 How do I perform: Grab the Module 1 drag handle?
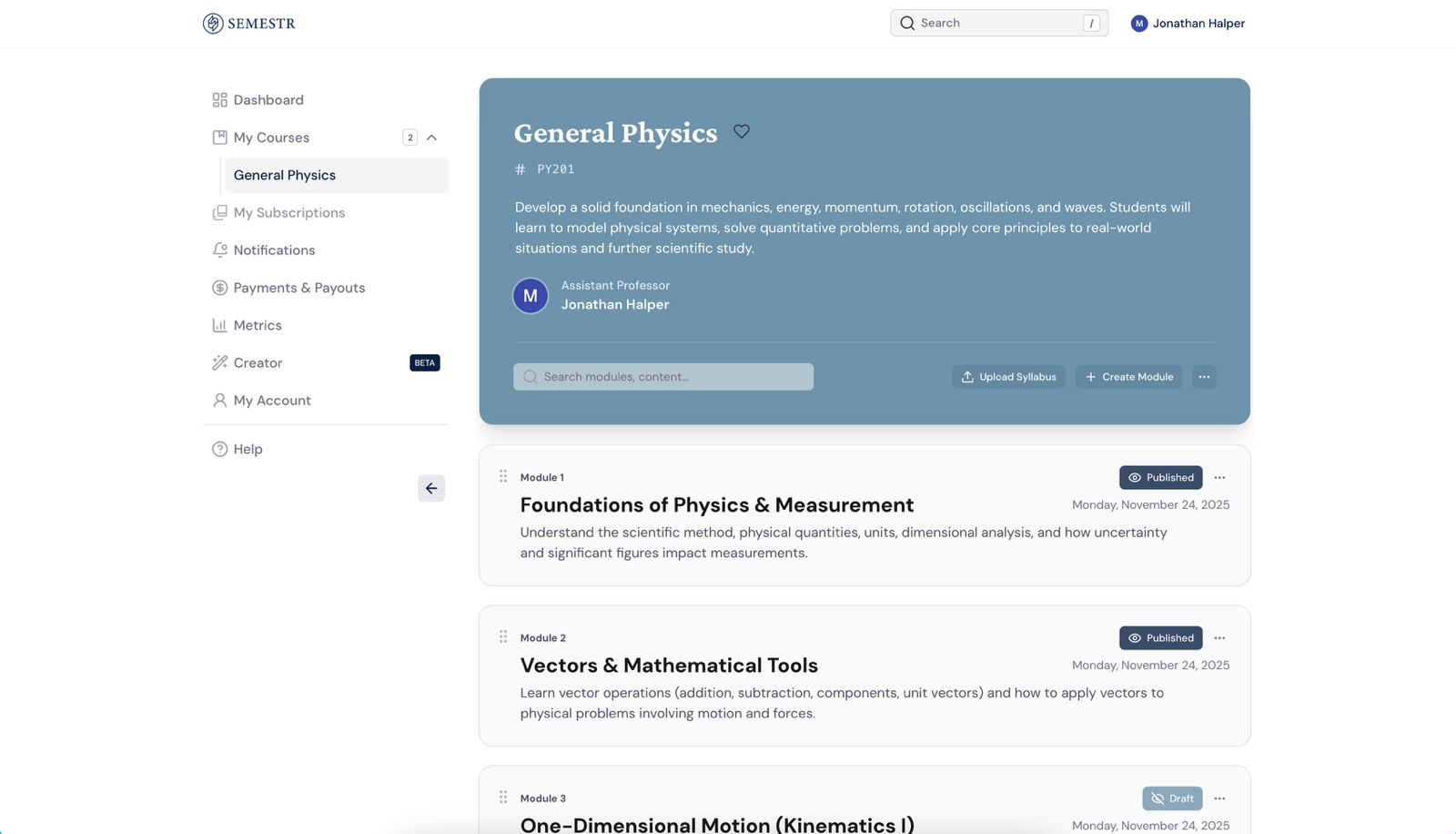(503, 476)
